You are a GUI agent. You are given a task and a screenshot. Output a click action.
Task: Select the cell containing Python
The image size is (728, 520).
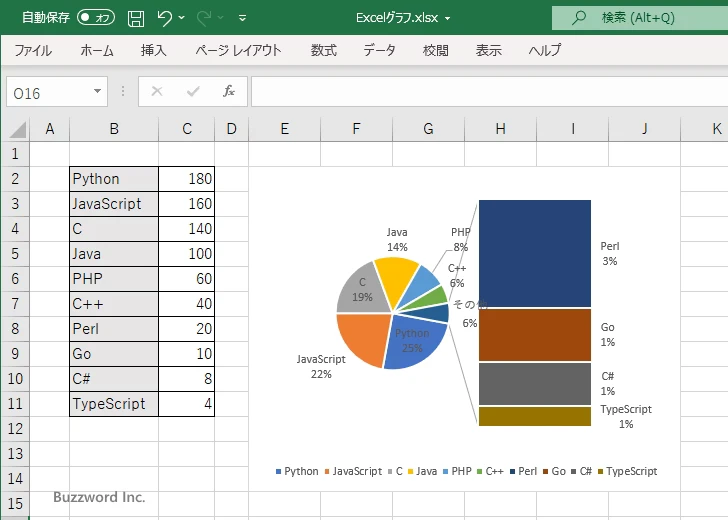click(x=114, y=179)
